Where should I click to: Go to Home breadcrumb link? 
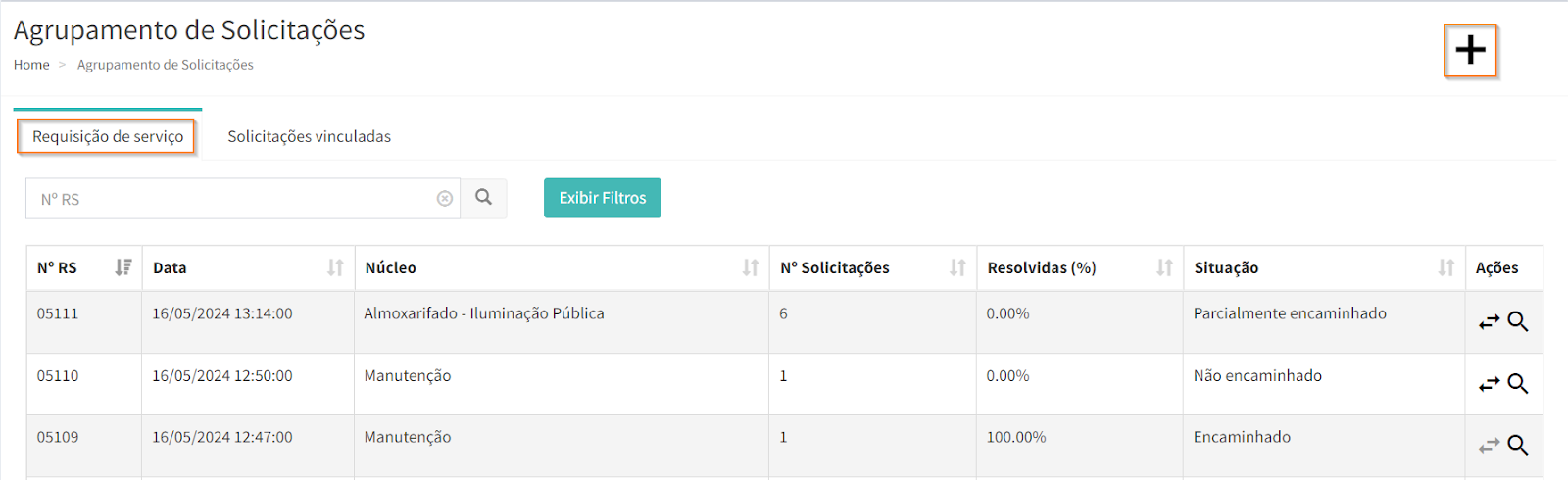coord(31,65)
